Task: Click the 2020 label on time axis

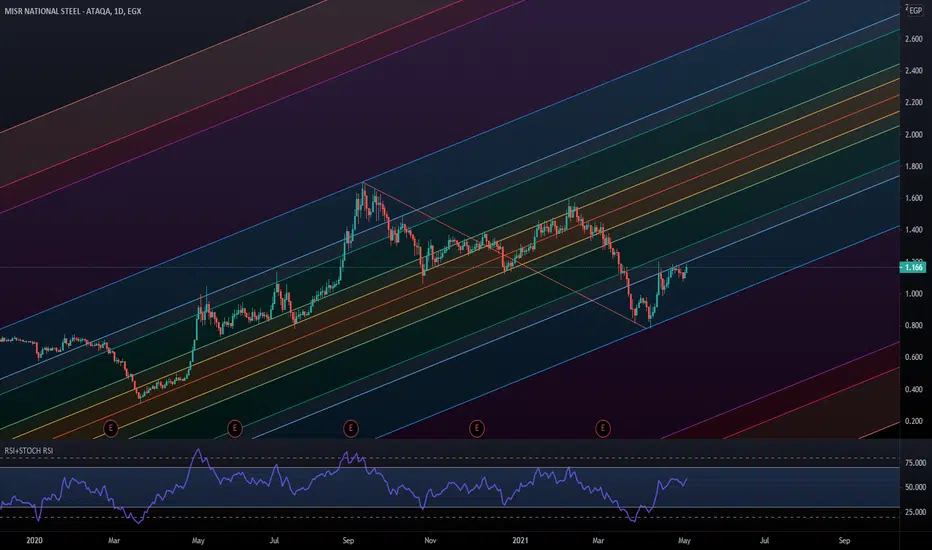Action: click(x=34, y=540)
